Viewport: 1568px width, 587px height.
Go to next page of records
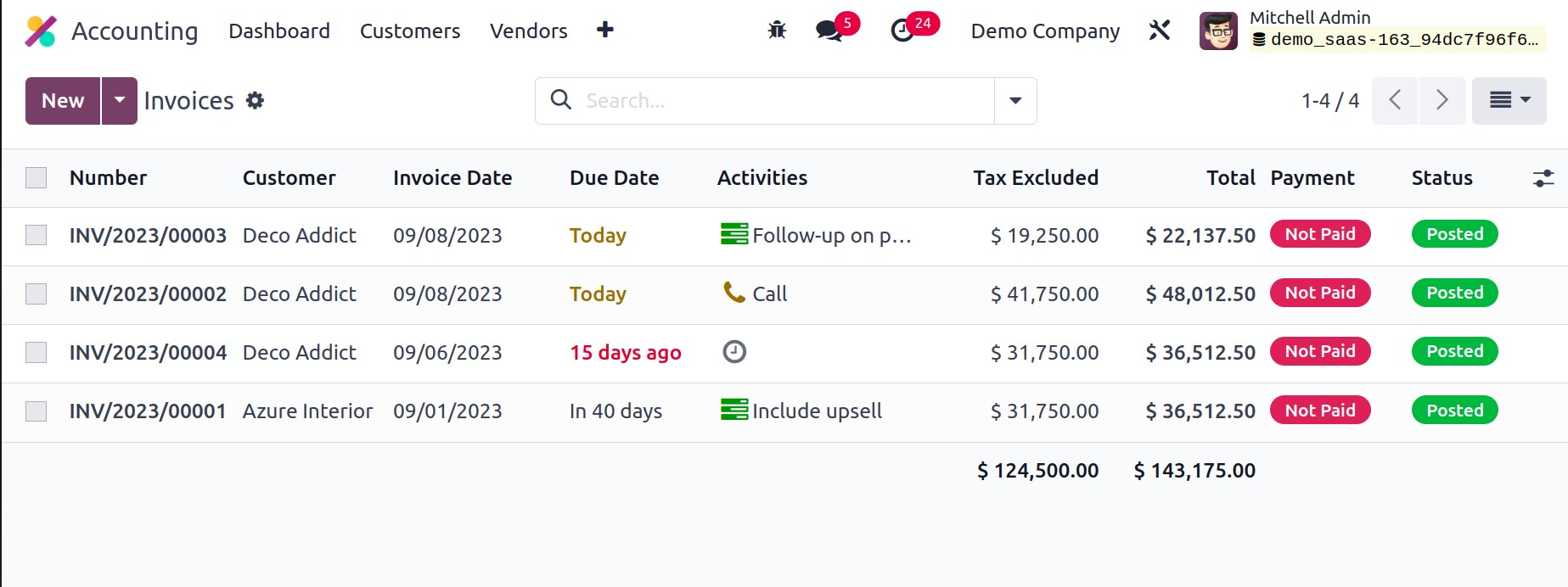1442,101
